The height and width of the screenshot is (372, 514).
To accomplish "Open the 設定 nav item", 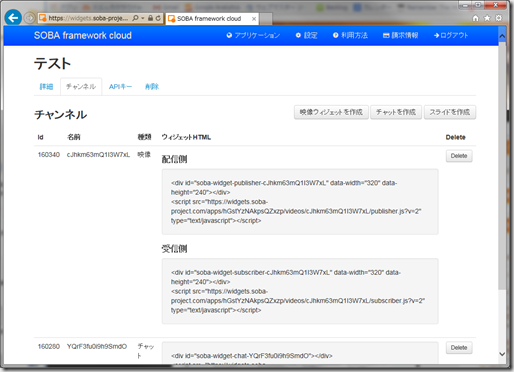I will coord(306,35).
